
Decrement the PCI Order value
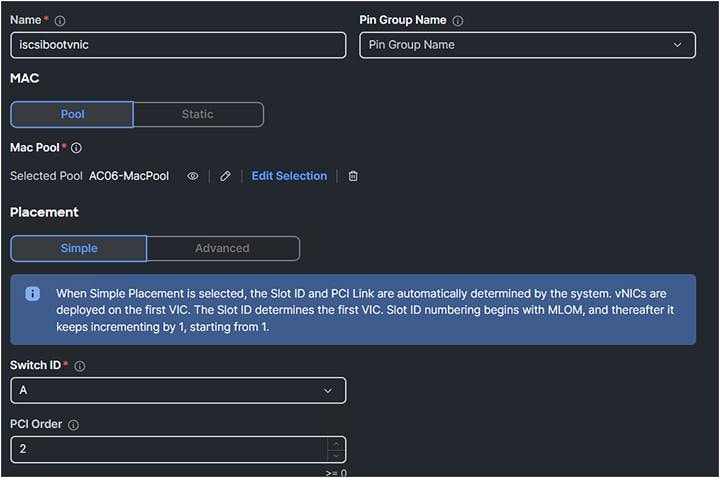click(x=336, y=455)
